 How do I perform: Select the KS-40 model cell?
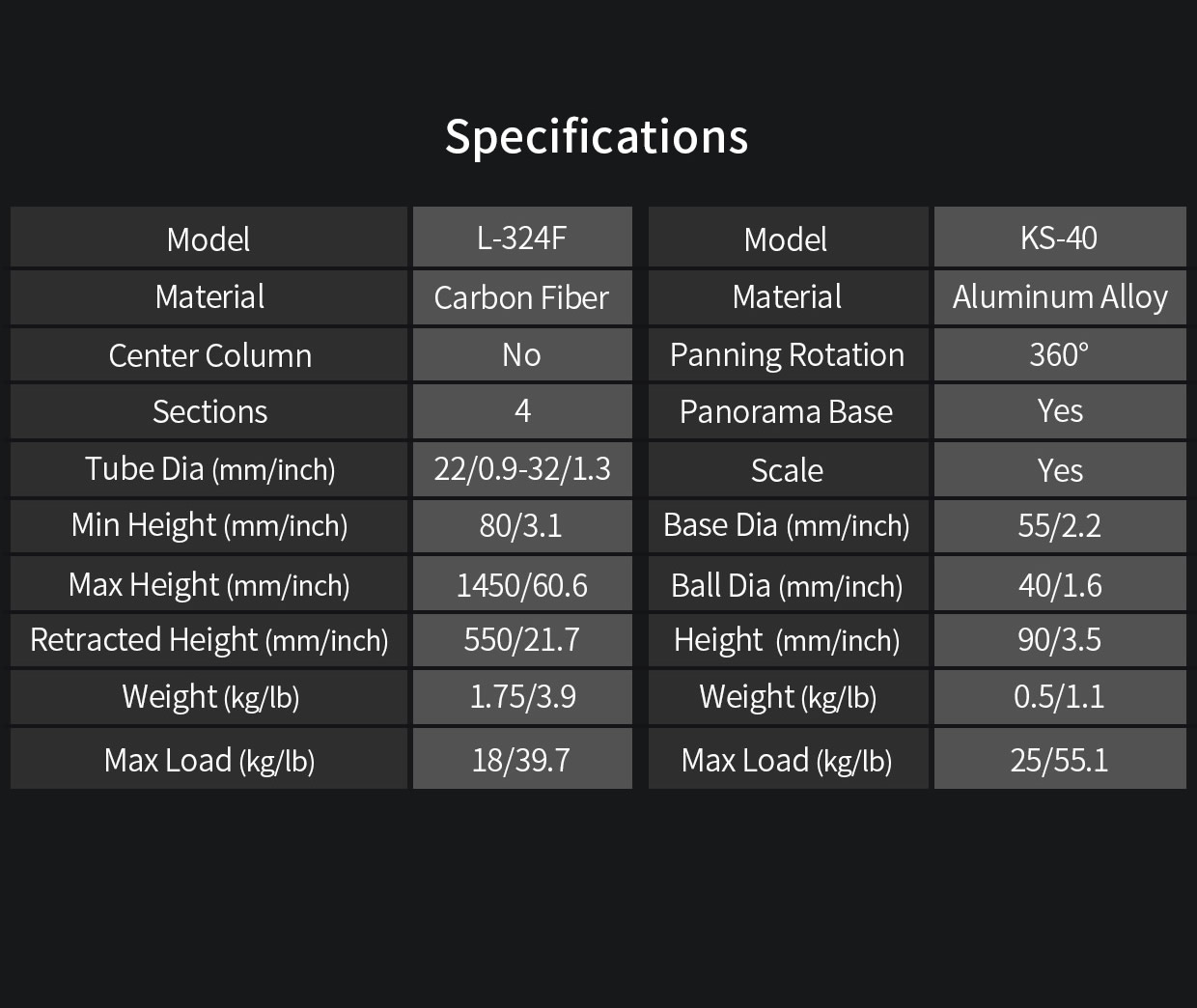click(1060, 237)
